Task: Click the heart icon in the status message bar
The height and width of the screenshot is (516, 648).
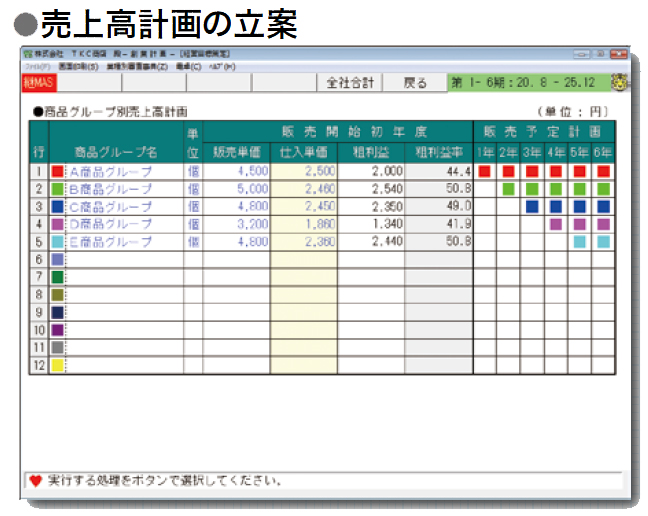Action: pos(36,480)
